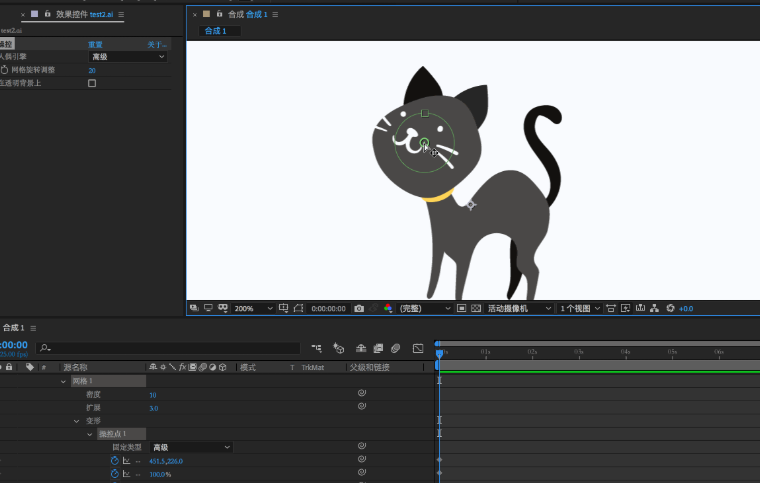Open 200% magnification ratio dropdown
The width and height of the screenshot is (760, 483).
tap(253, 309)
